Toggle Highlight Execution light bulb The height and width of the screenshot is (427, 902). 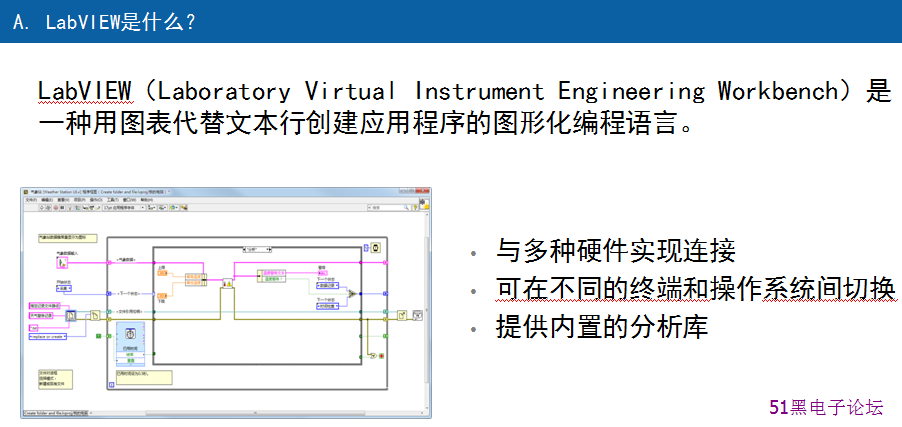point(70,208)
